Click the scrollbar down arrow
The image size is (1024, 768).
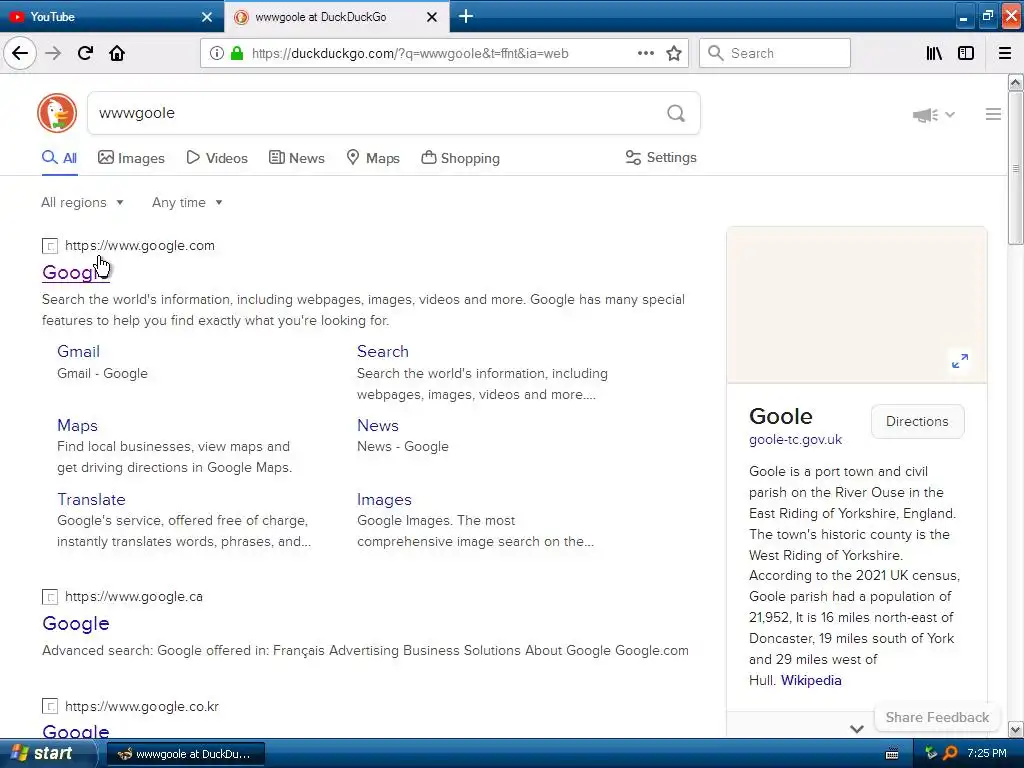pyautogui.click(x=1015, y=729)
